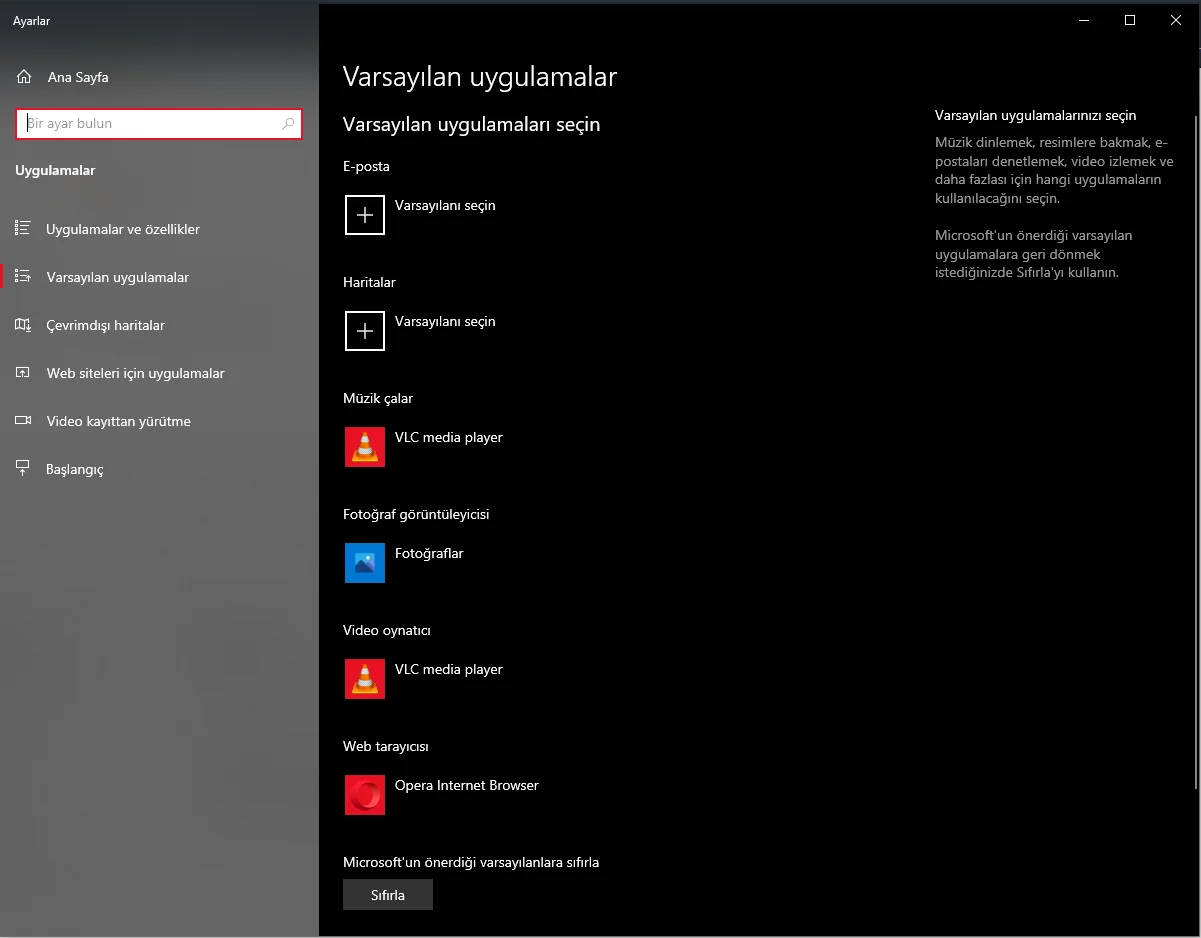Change Fotoğraflar photo viewer default
The image size is (1201, 938).
tap(429, 553)
